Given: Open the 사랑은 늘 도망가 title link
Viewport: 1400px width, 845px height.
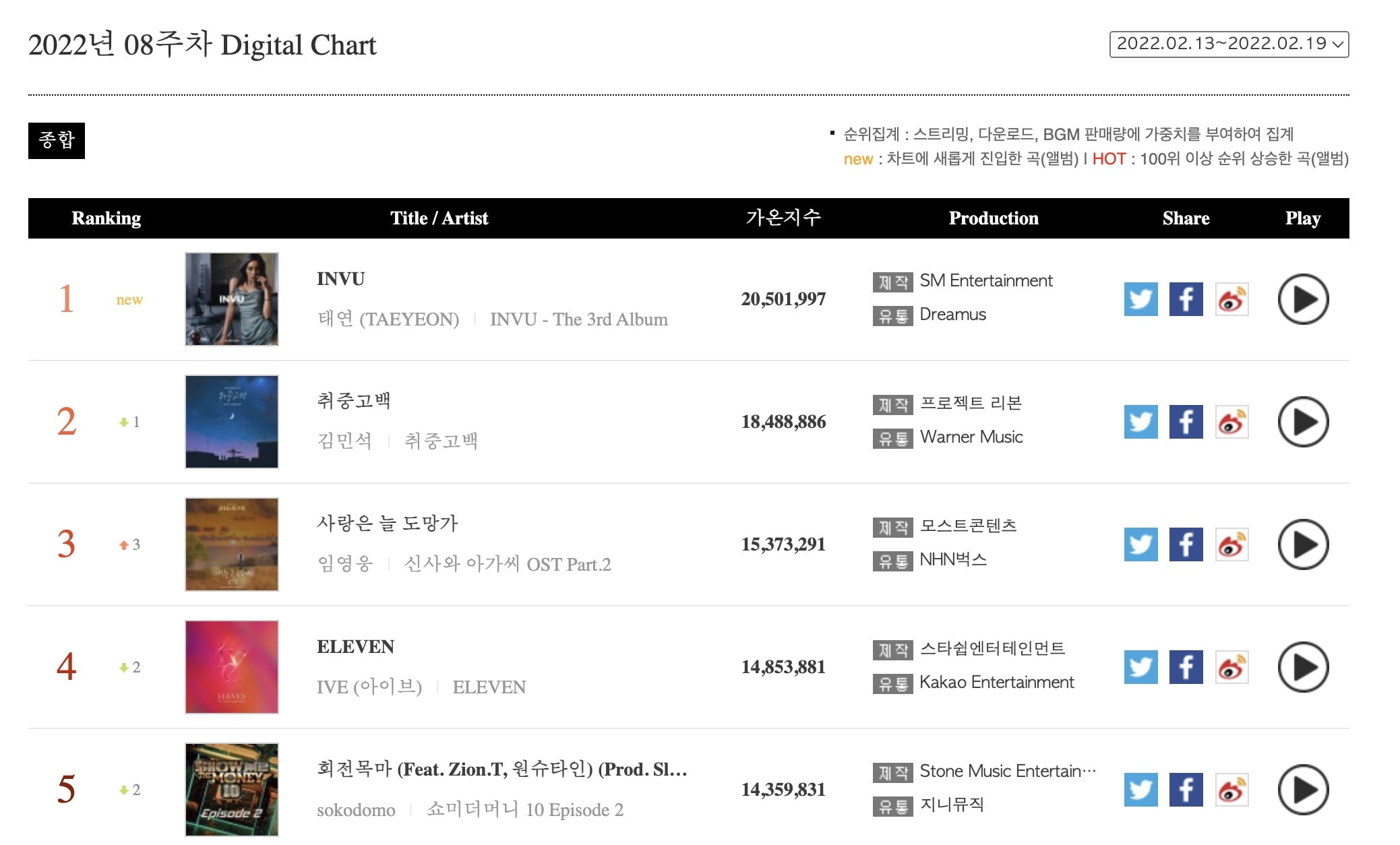Looking at the screenshot, I should click(x=387, y=524).
